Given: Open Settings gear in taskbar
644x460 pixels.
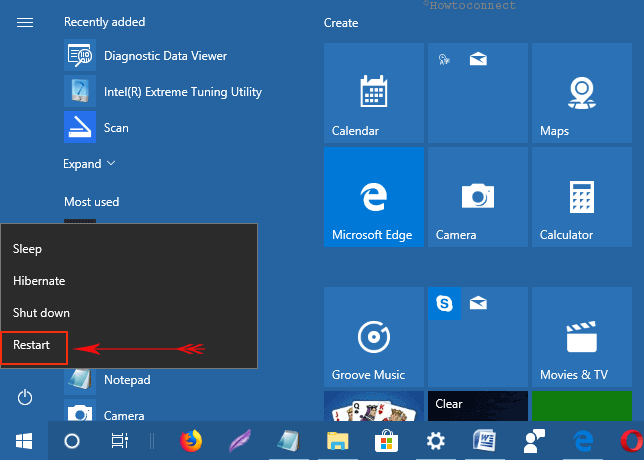Looking at the screenshot, I should point(435,440).
